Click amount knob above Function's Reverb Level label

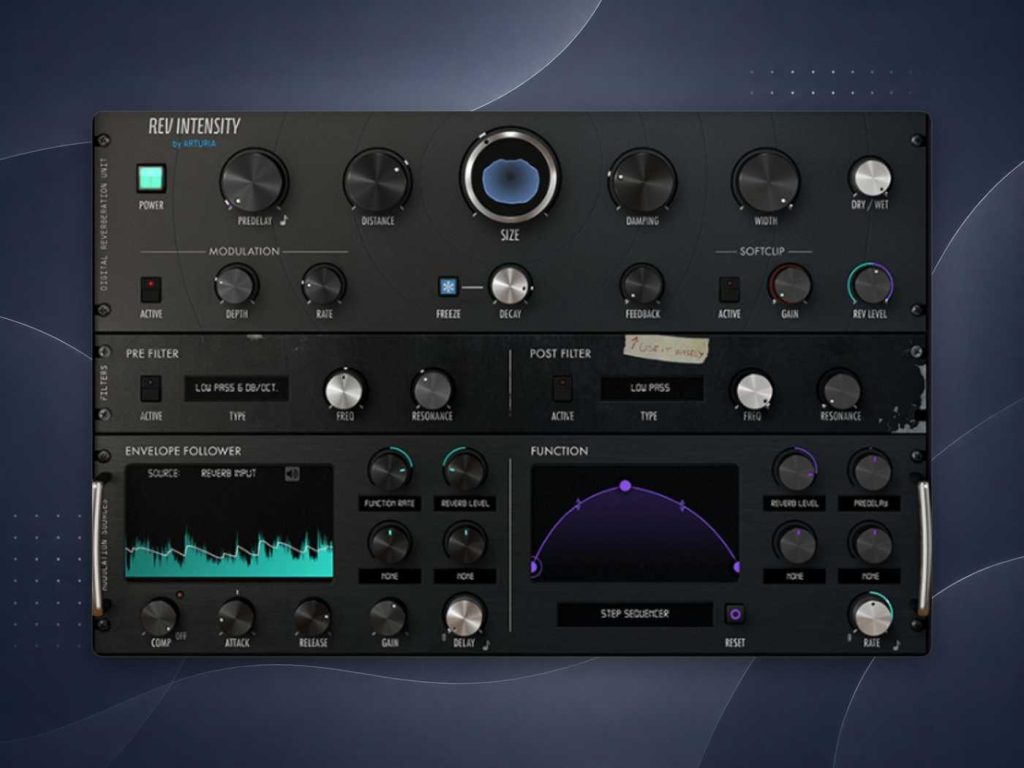pos(795,471)
